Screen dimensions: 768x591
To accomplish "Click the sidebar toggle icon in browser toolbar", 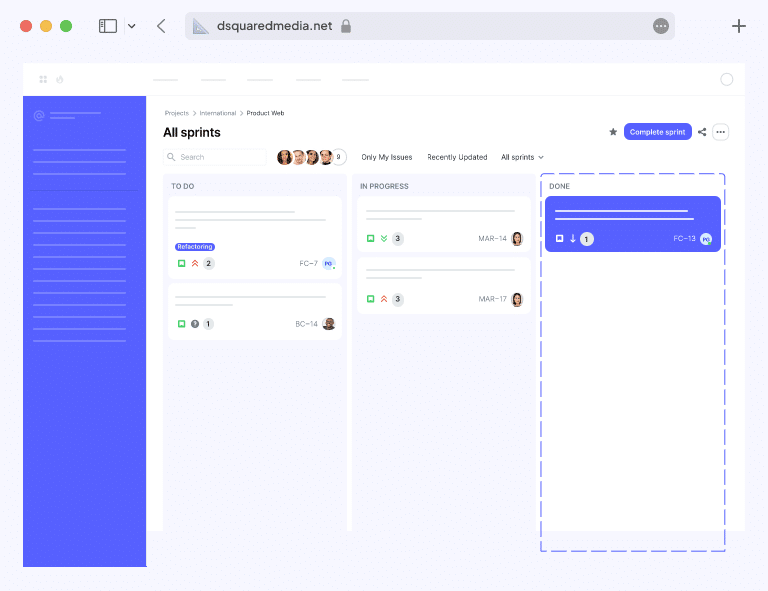I will click(x=108, y=26).
